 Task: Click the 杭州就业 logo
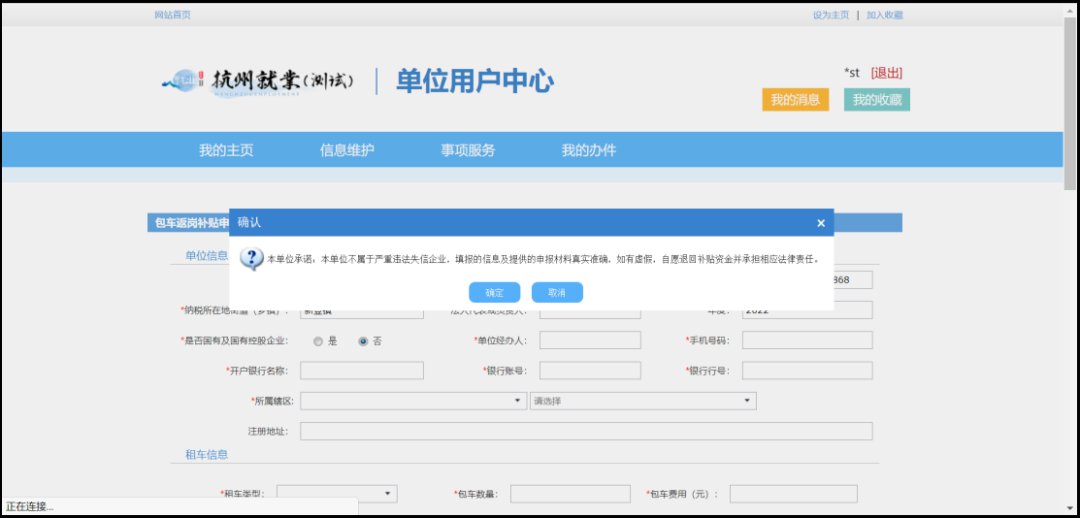pyautogui.click(x=258, y=82)
